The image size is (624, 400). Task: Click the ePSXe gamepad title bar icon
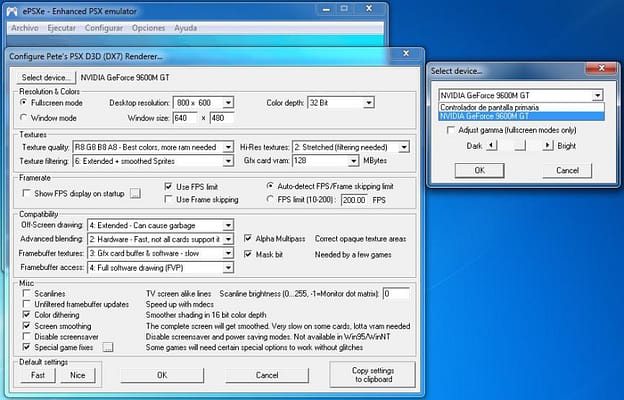12,11
